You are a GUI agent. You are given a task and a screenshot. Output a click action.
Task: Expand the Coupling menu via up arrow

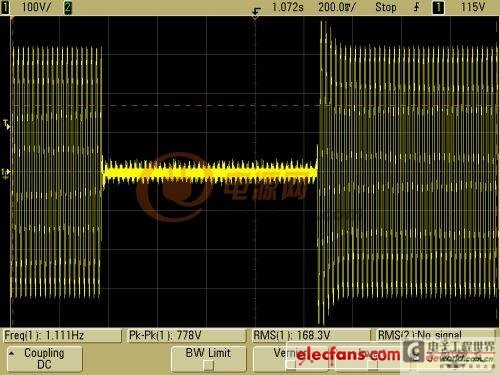[12, 353]
